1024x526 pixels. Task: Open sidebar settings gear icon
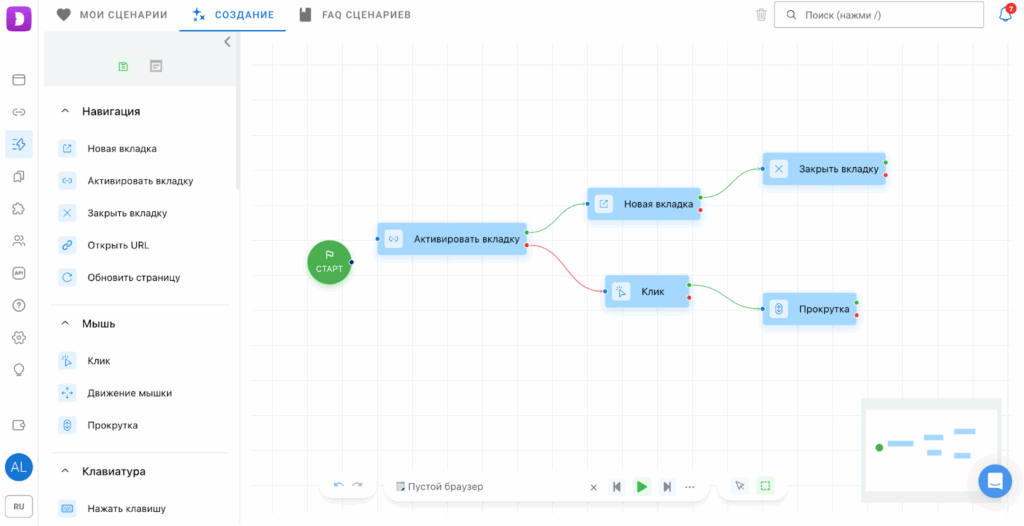[x=18, y=337]
